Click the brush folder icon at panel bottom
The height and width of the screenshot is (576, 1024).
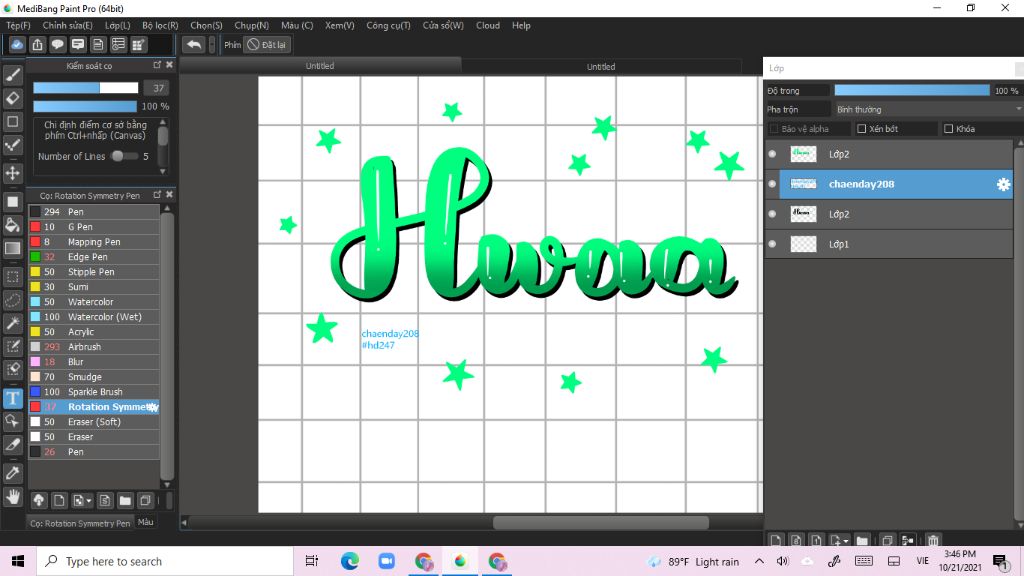125,500
